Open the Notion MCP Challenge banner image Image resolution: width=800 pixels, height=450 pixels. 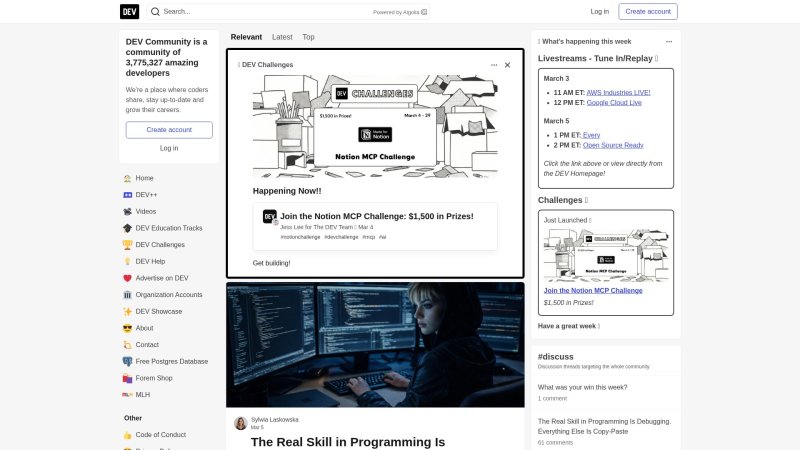(x=374, y=127)
